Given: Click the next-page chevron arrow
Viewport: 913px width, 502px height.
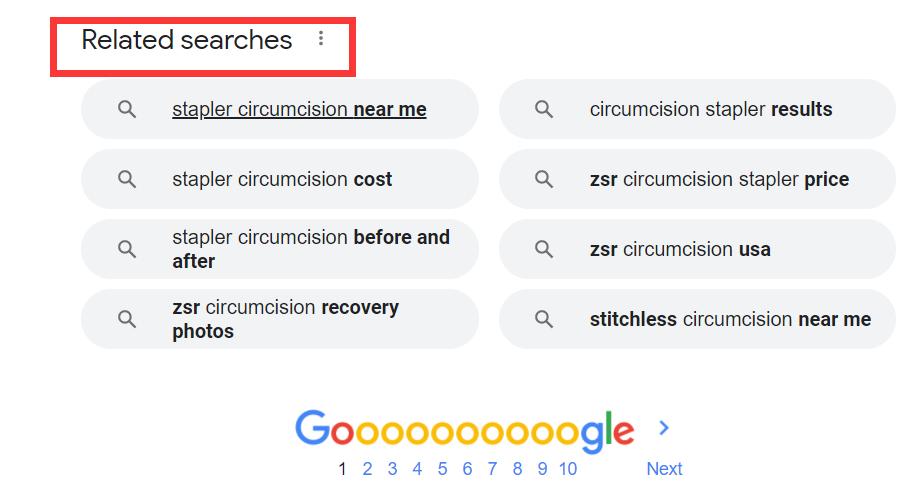Looking at the screenshot, I should pos(664,429).
